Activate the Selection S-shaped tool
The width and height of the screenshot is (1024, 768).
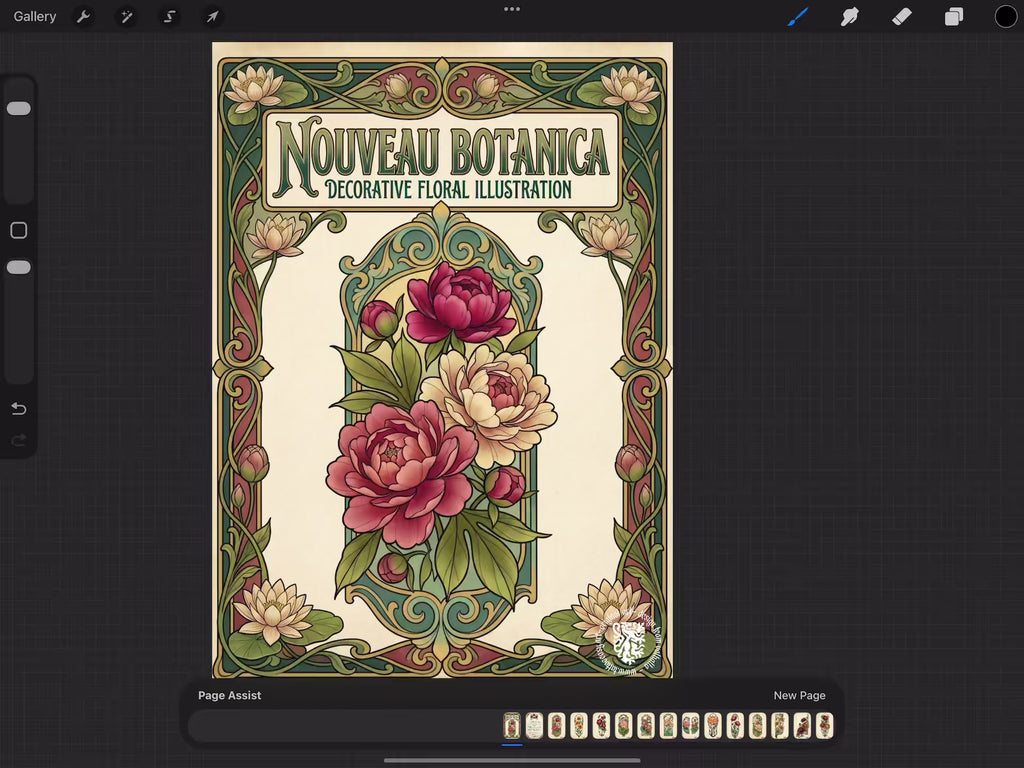tap(169, 16)
